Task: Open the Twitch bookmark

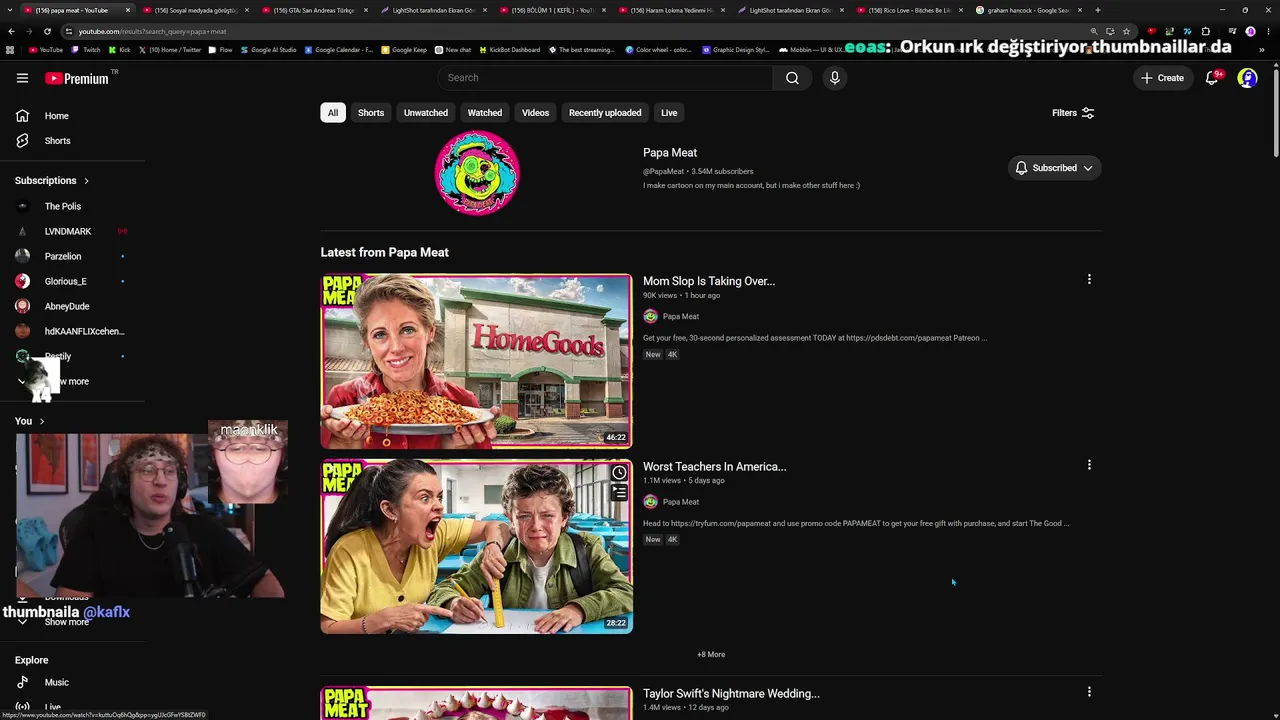Action: [x=87, y=50]
